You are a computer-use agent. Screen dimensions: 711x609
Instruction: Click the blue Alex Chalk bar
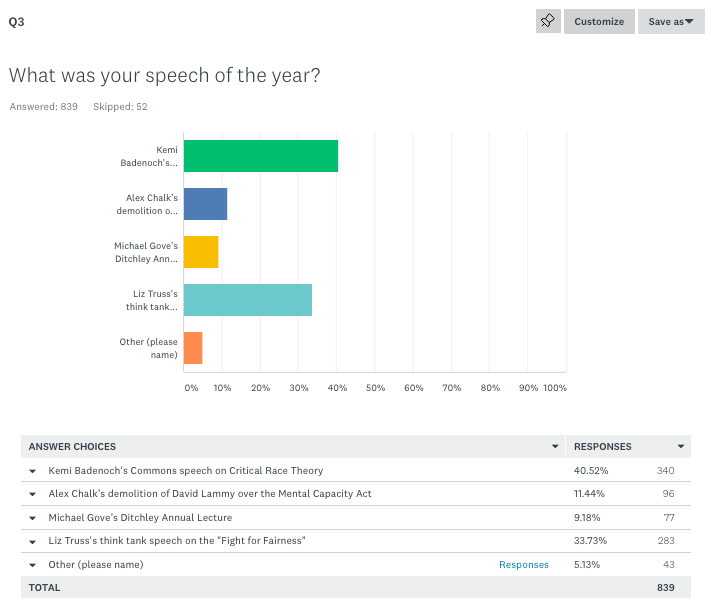pos(205,204)
